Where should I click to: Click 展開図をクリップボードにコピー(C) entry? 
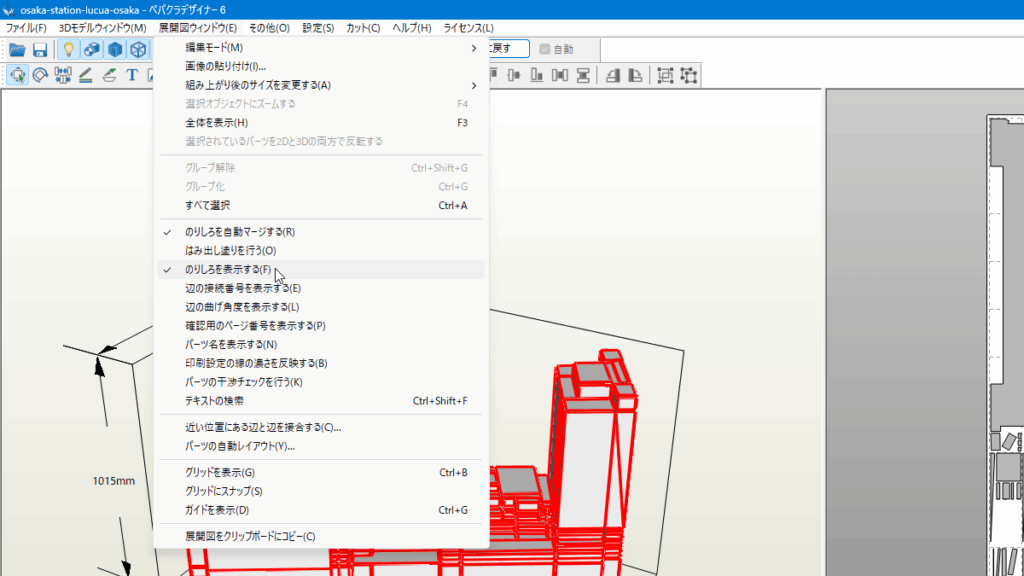click(250, 536)
